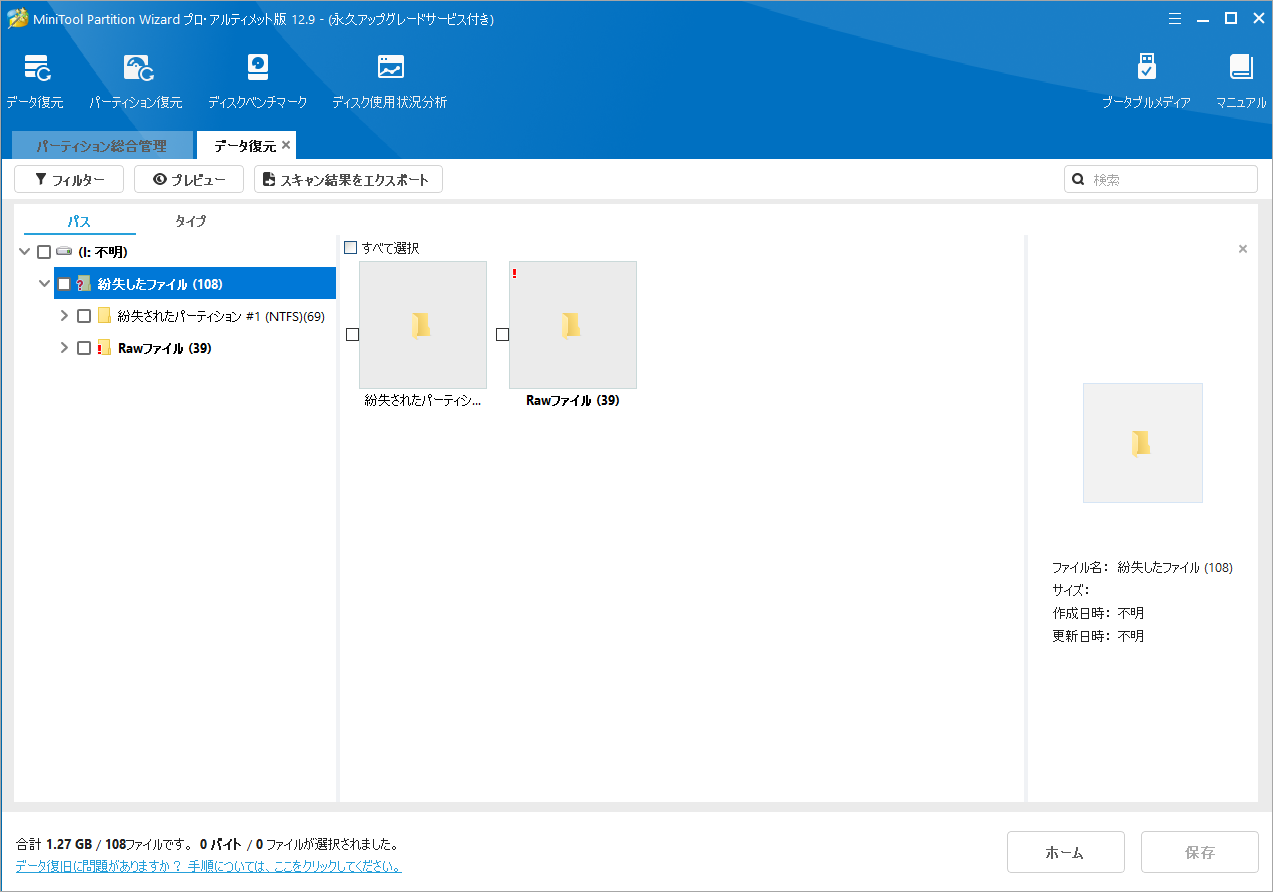The width and height of the screenshot is (1273, 892).
Task: Open the データ復元 tool in ribbon
Action: (35, 80)
